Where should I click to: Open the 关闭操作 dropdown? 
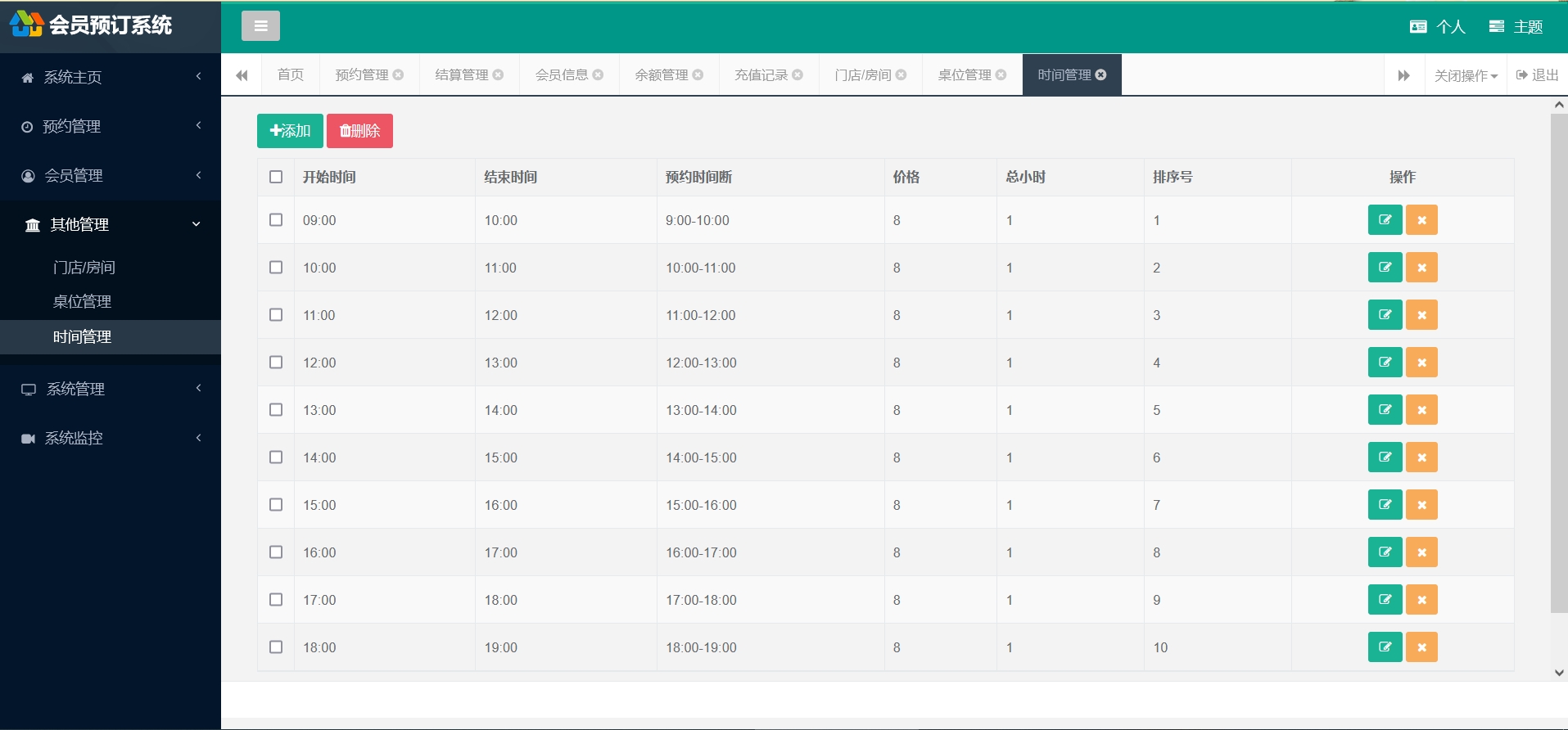click(1466, 75)
